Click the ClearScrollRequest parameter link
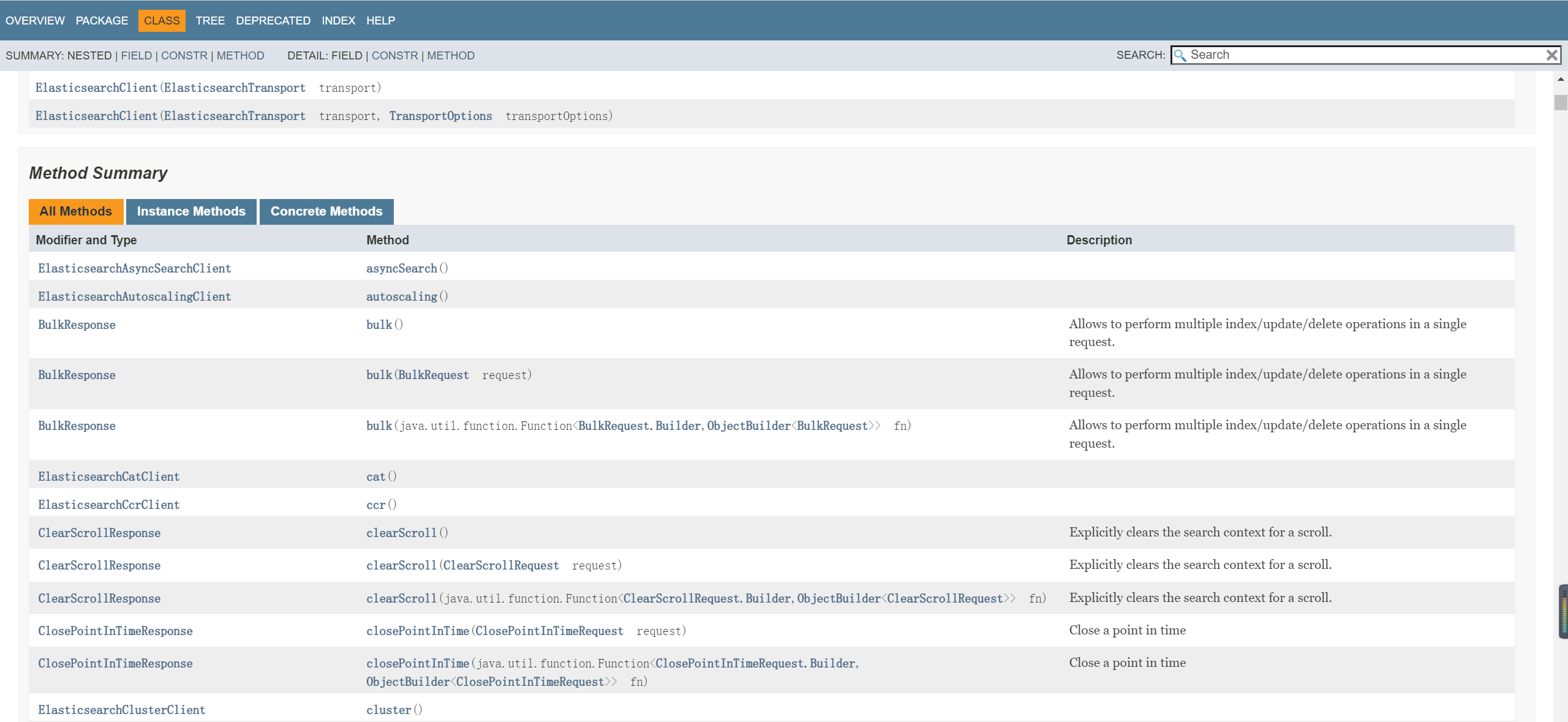The image size is (1568, 722). point(500,565)
